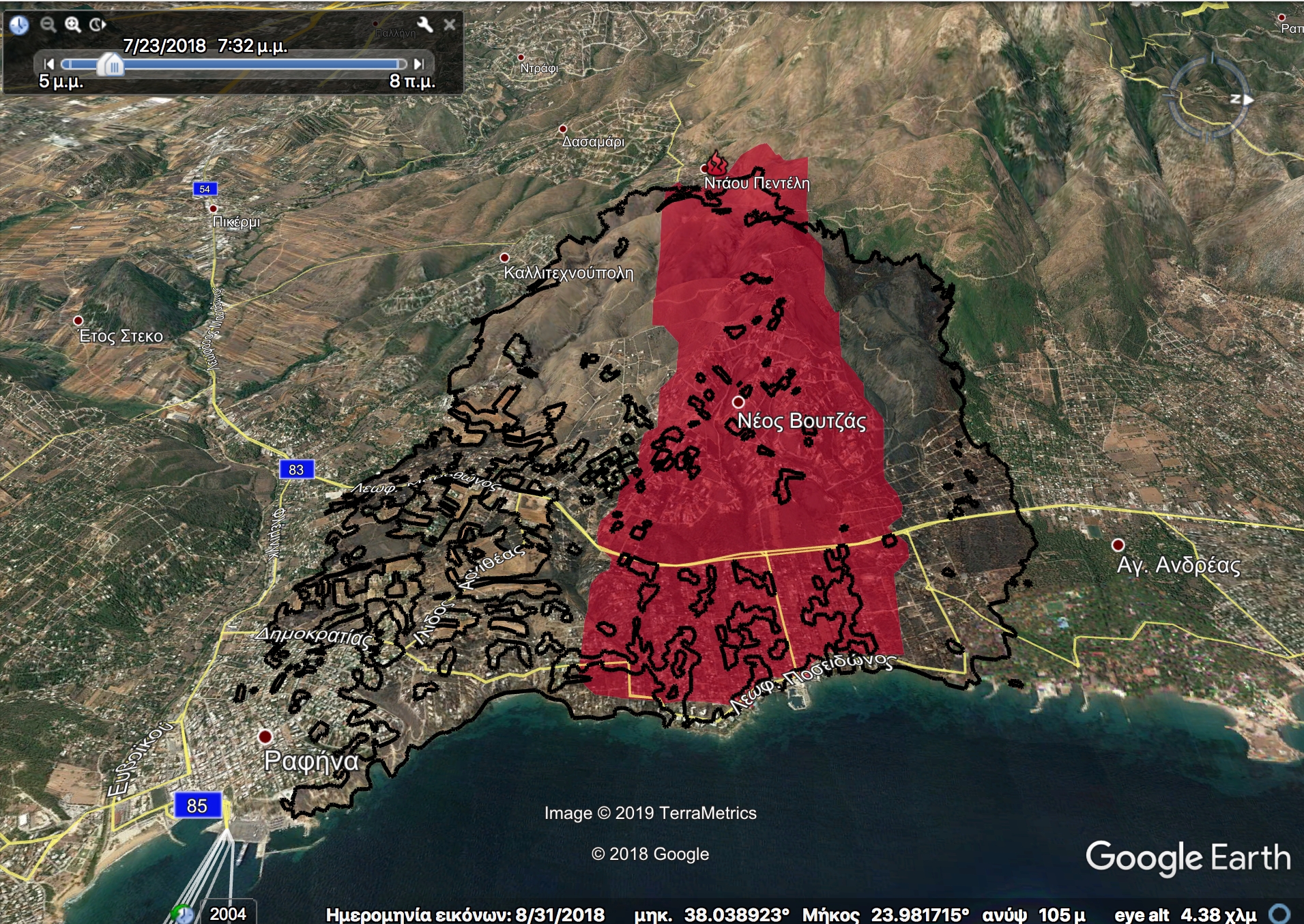Zoom in the time slider range
The width and height of the screenshot is (1304, 924).
(x=72, y=25)
